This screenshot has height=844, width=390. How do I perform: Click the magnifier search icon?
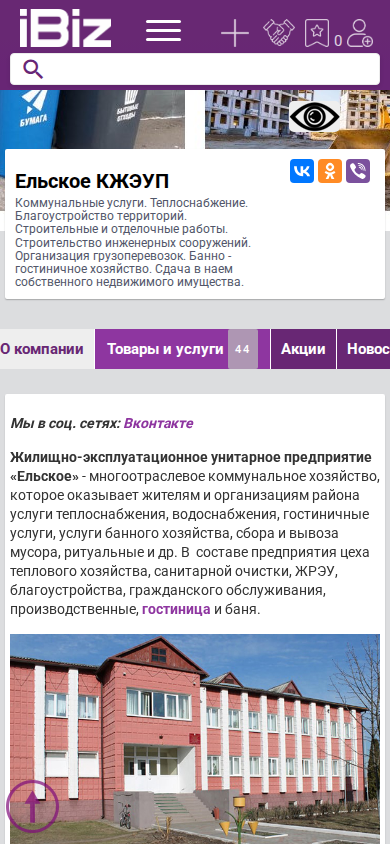pos(33,69)
